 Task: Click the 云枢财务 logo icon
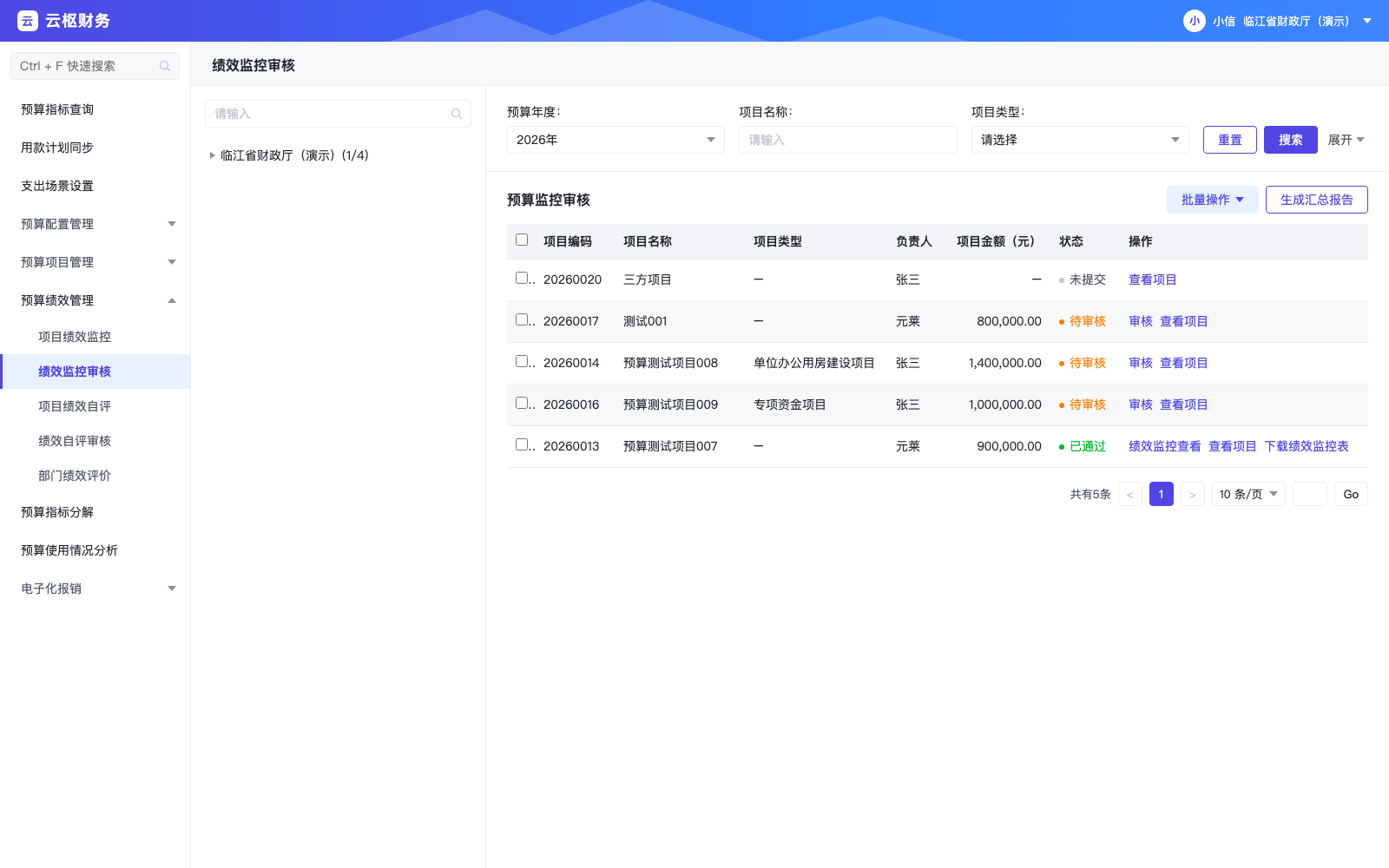(28, 21)
